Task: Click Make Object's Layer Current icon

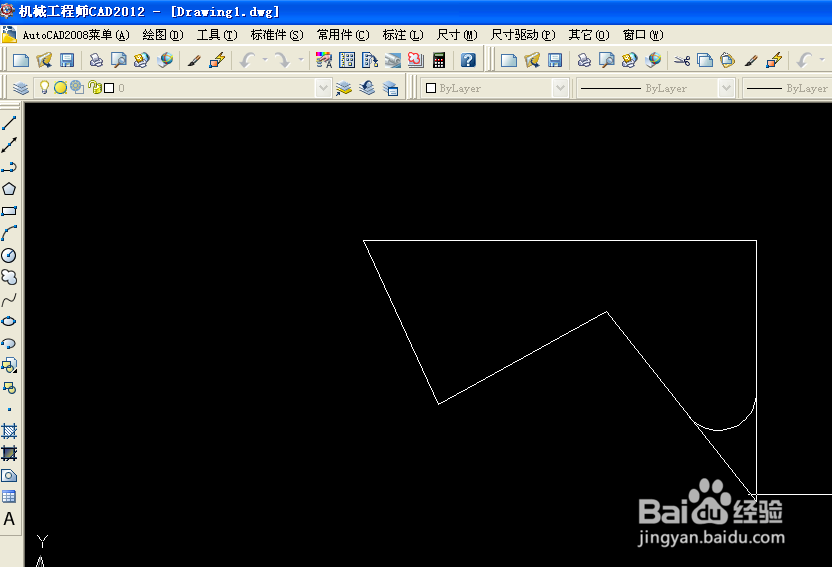Action: click(x=344, y=88)
